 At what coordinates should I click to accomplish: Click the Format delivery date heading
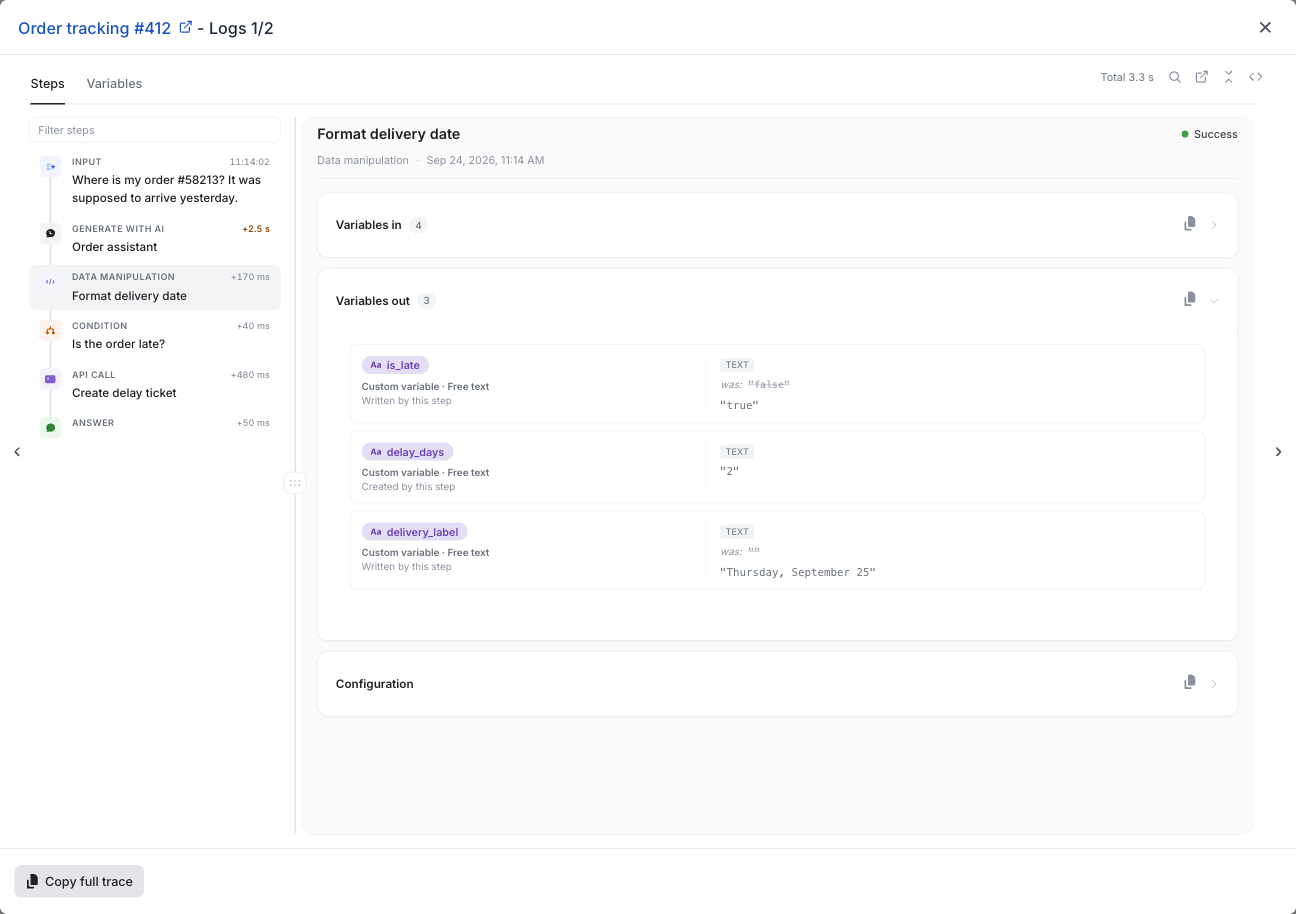pos(388,134)
